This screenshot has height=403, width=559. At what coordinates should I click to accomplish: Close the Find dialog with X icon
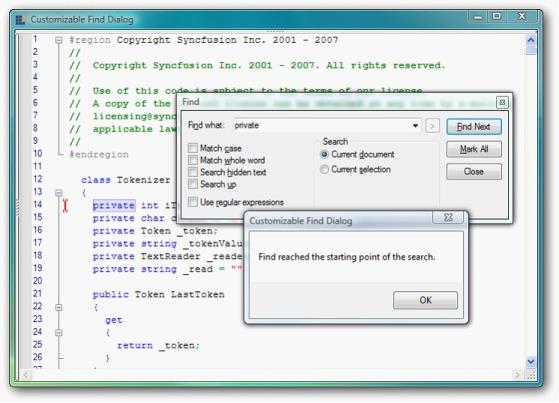pyautogui.click(x=502, y=102)
